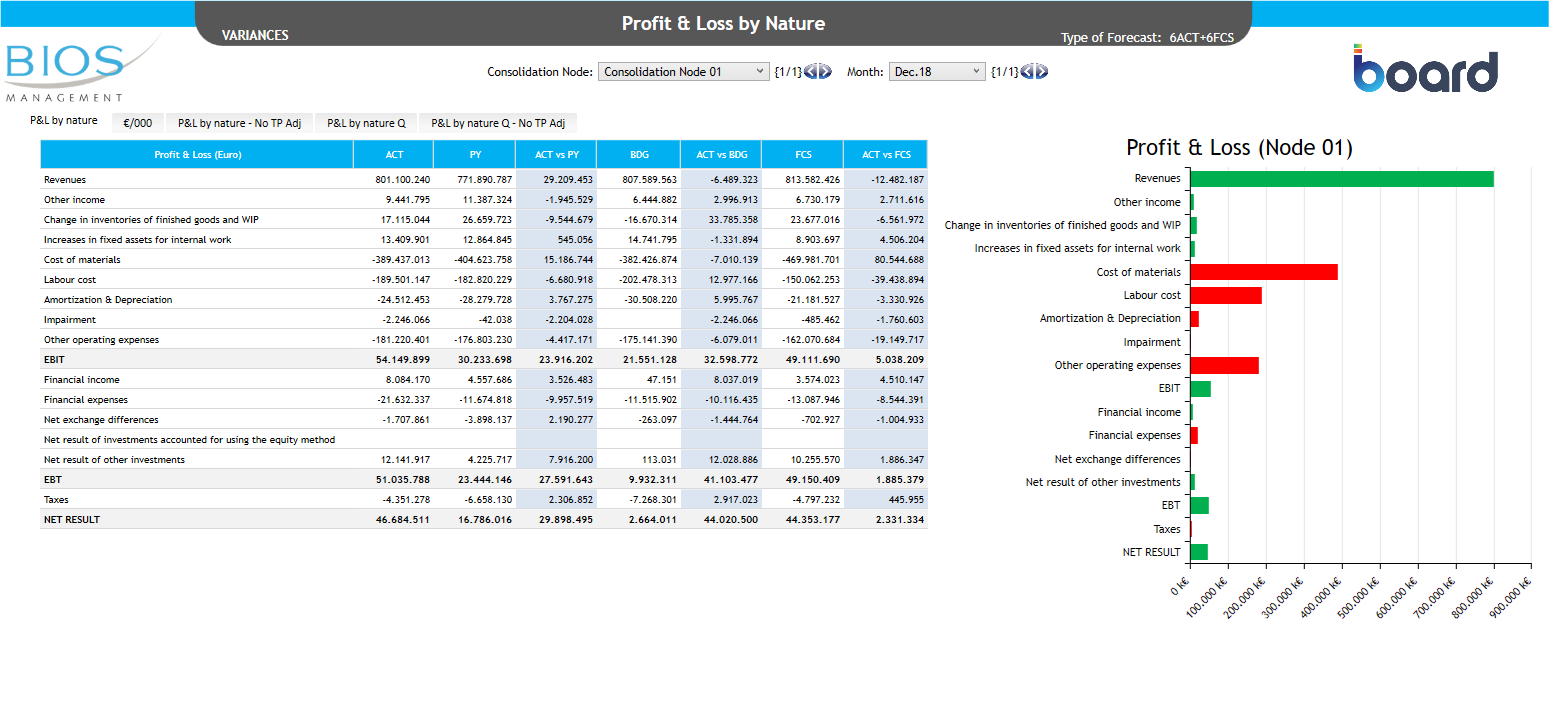The image size is (1551, 716).
Task: Click the 900.000 k€ axis label
Action: 1510,598
